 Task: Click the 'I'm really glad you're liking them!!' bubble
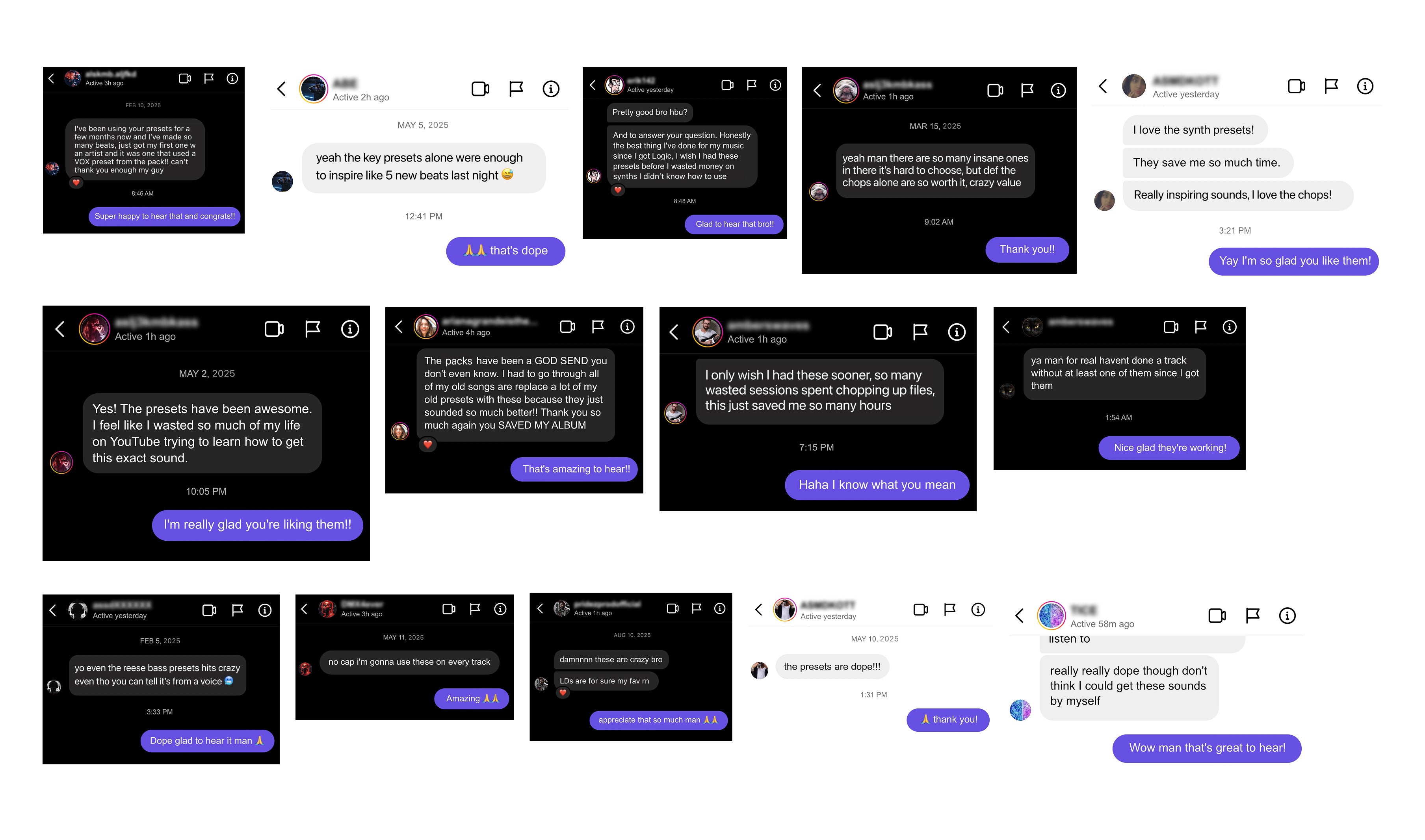(258, 525)
